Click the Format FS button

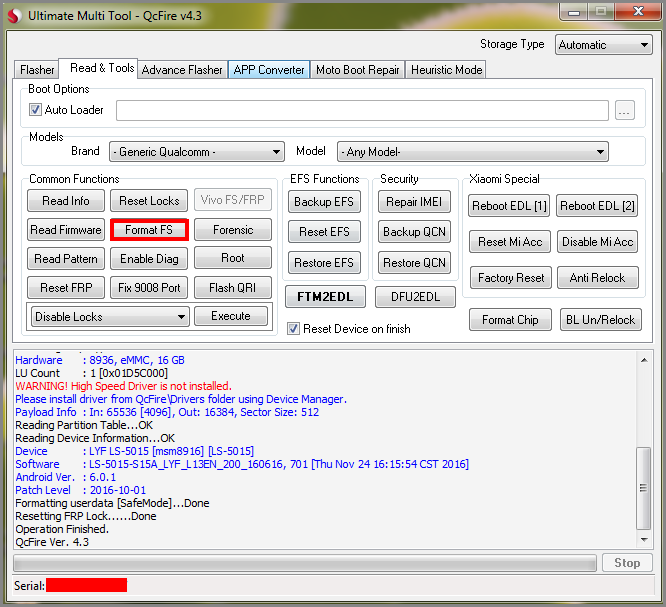click(x=149, y=230)
